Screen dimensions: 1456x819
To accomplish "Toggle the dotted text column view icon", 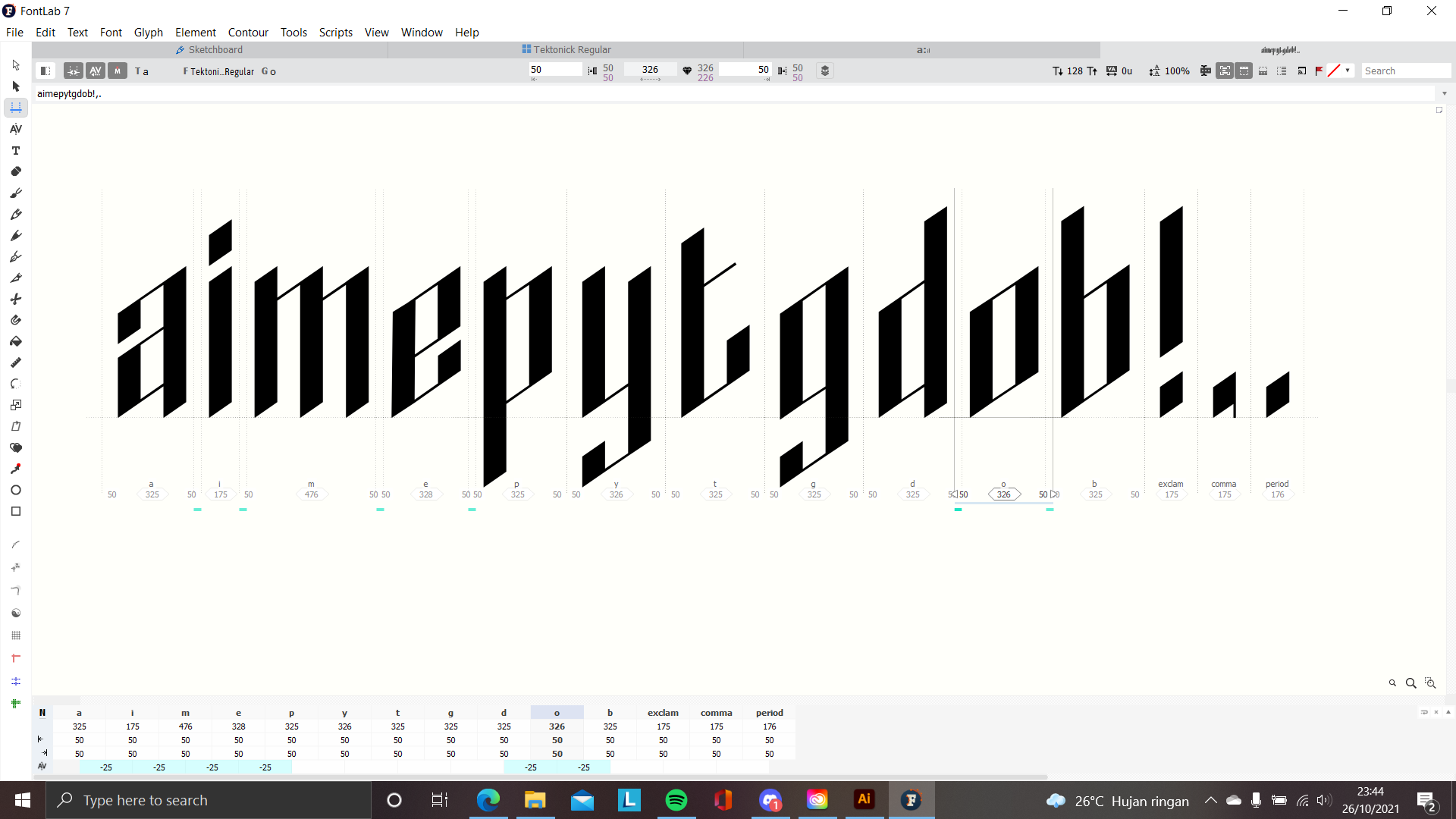I will pyautogui.click(x=1282, y=71).
